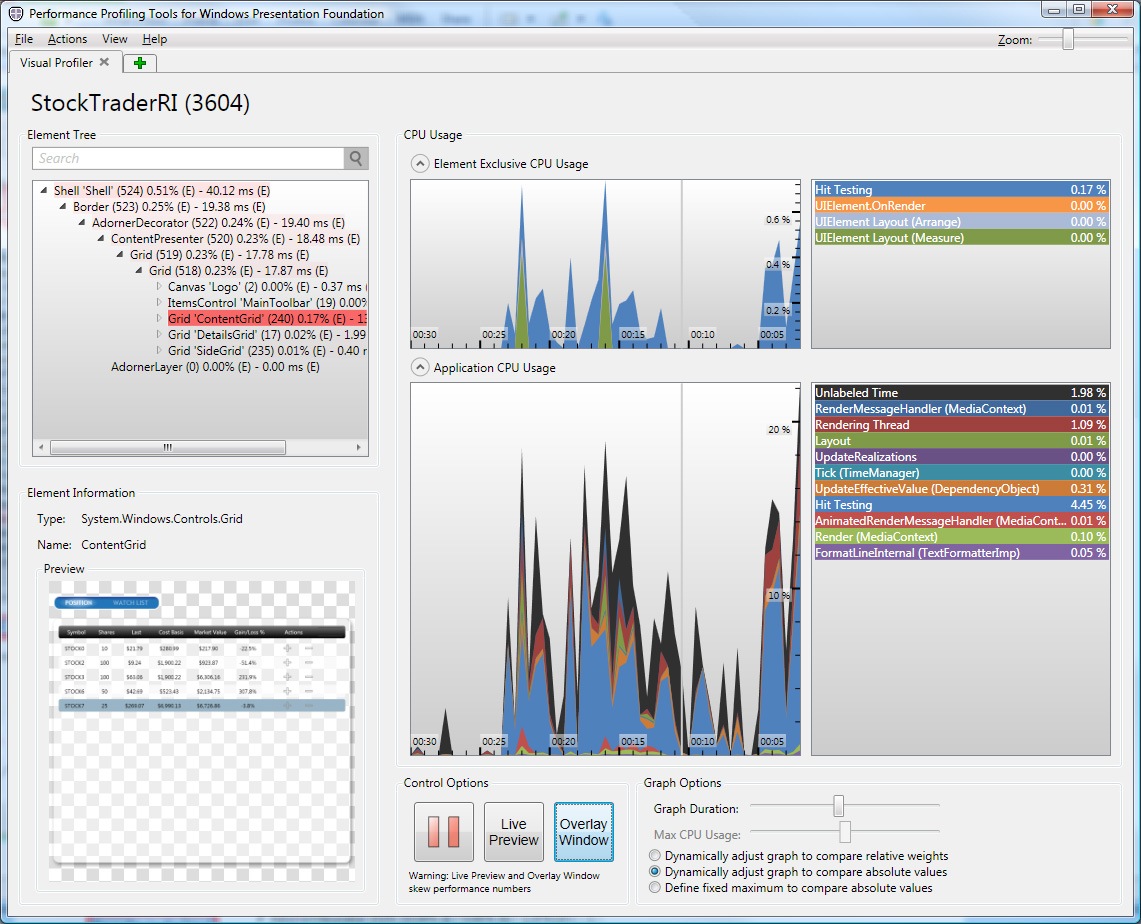Select Shell 'Shell' (524) tree row

[x=162, y=191]
